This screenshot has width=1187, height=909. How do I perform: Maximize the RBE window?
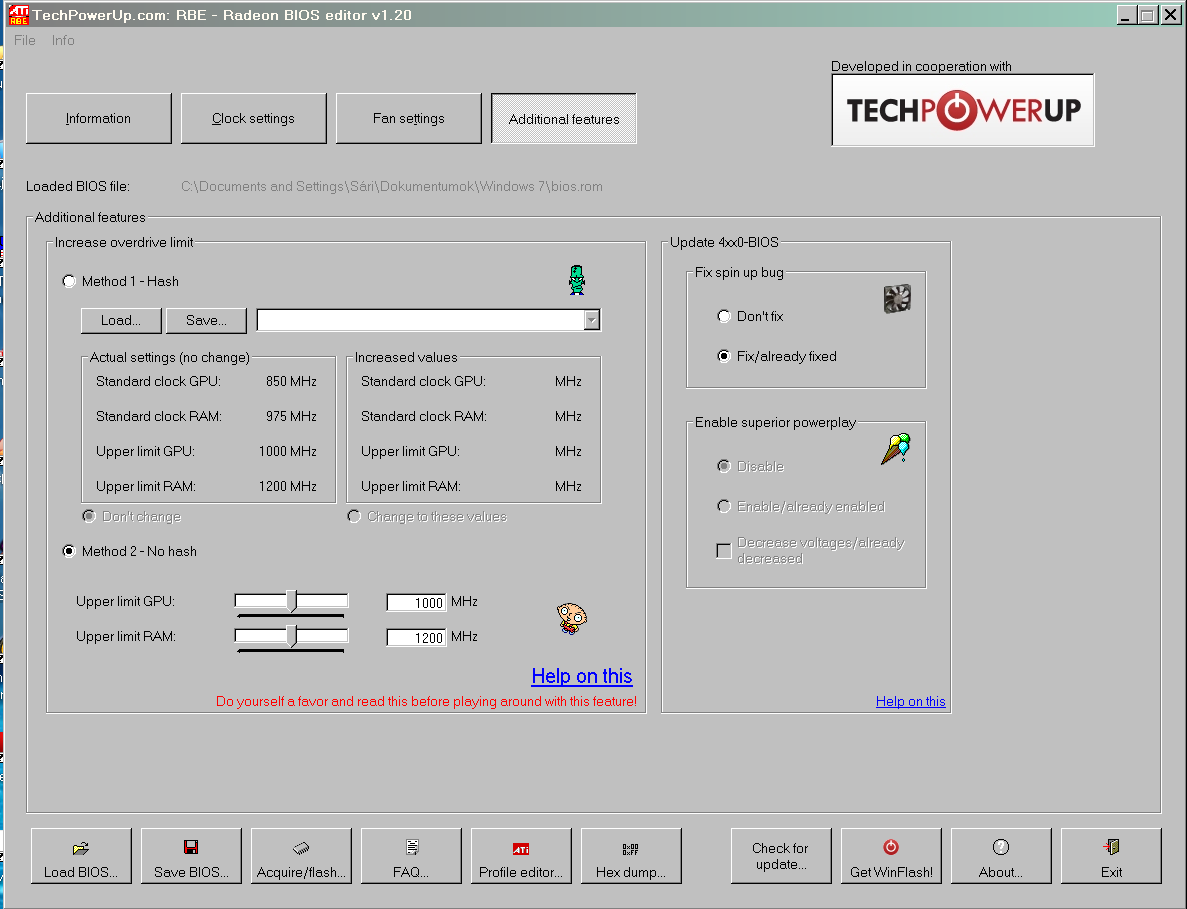pos(1148,15)
